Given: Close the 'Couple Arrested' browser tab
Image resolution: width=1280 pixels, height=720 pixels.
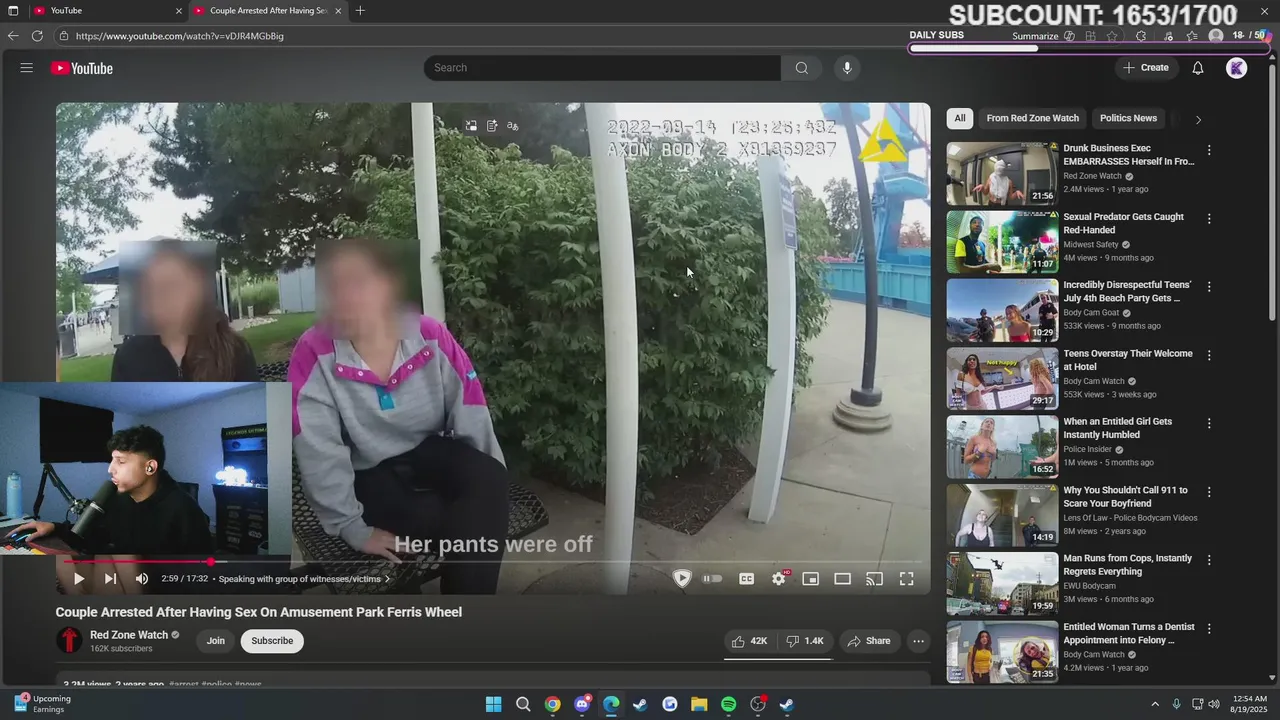Looking at the screenshot, I should pos(338,11).
